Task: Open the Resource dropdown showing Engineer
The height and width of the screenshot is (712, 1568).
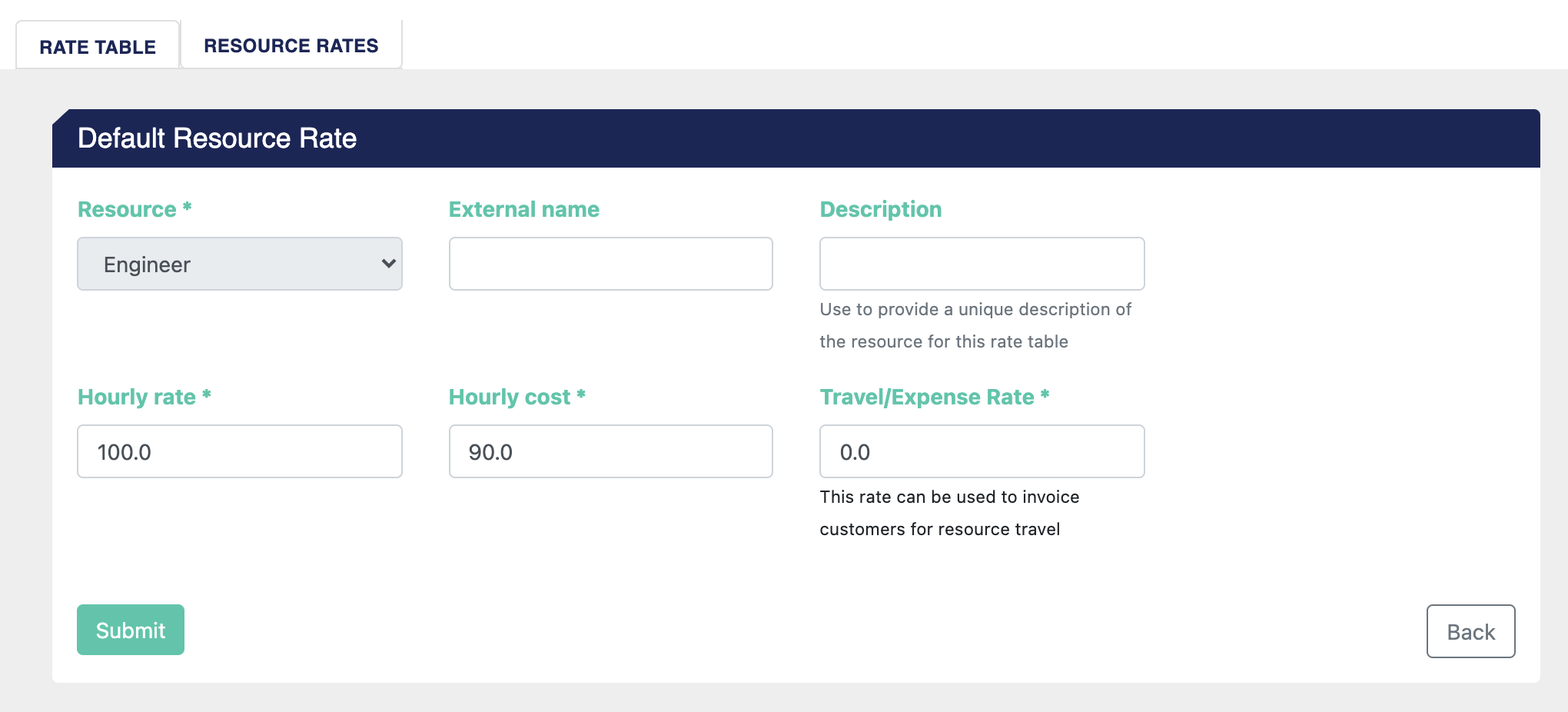Action: click(240, 264)
